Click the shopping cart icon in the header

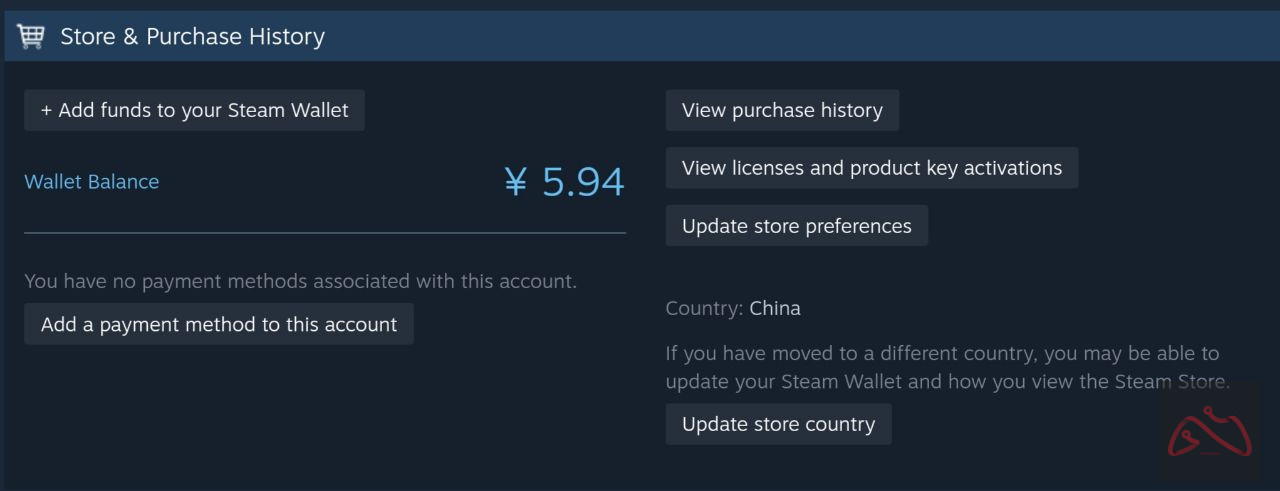31,37
